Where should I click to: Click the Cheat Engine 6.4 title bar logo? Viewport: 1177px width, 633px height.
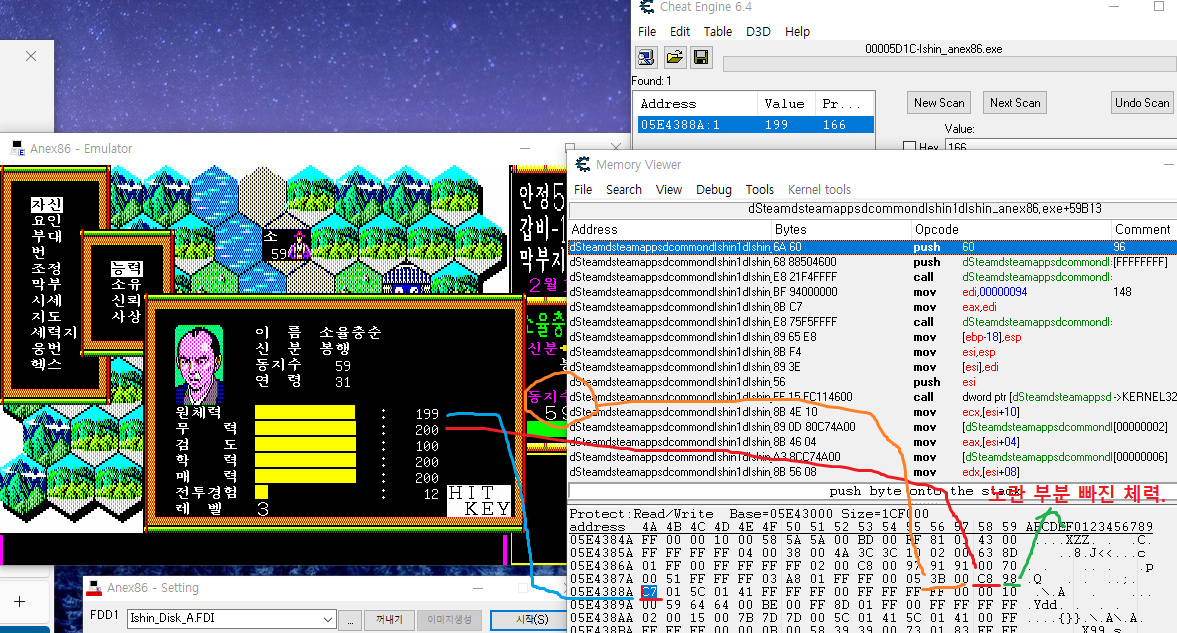click(x=646, y=7)
